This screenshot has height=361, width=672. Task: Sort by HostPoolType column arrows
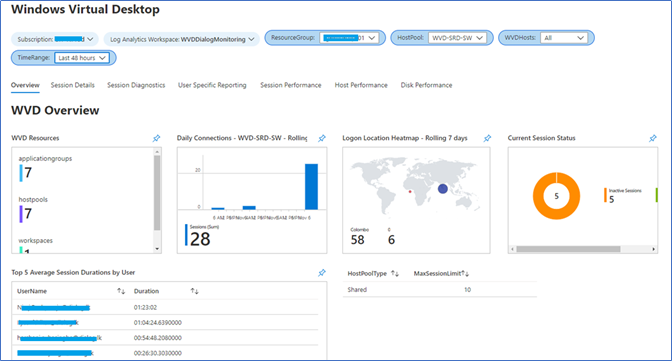coord(395,274)
